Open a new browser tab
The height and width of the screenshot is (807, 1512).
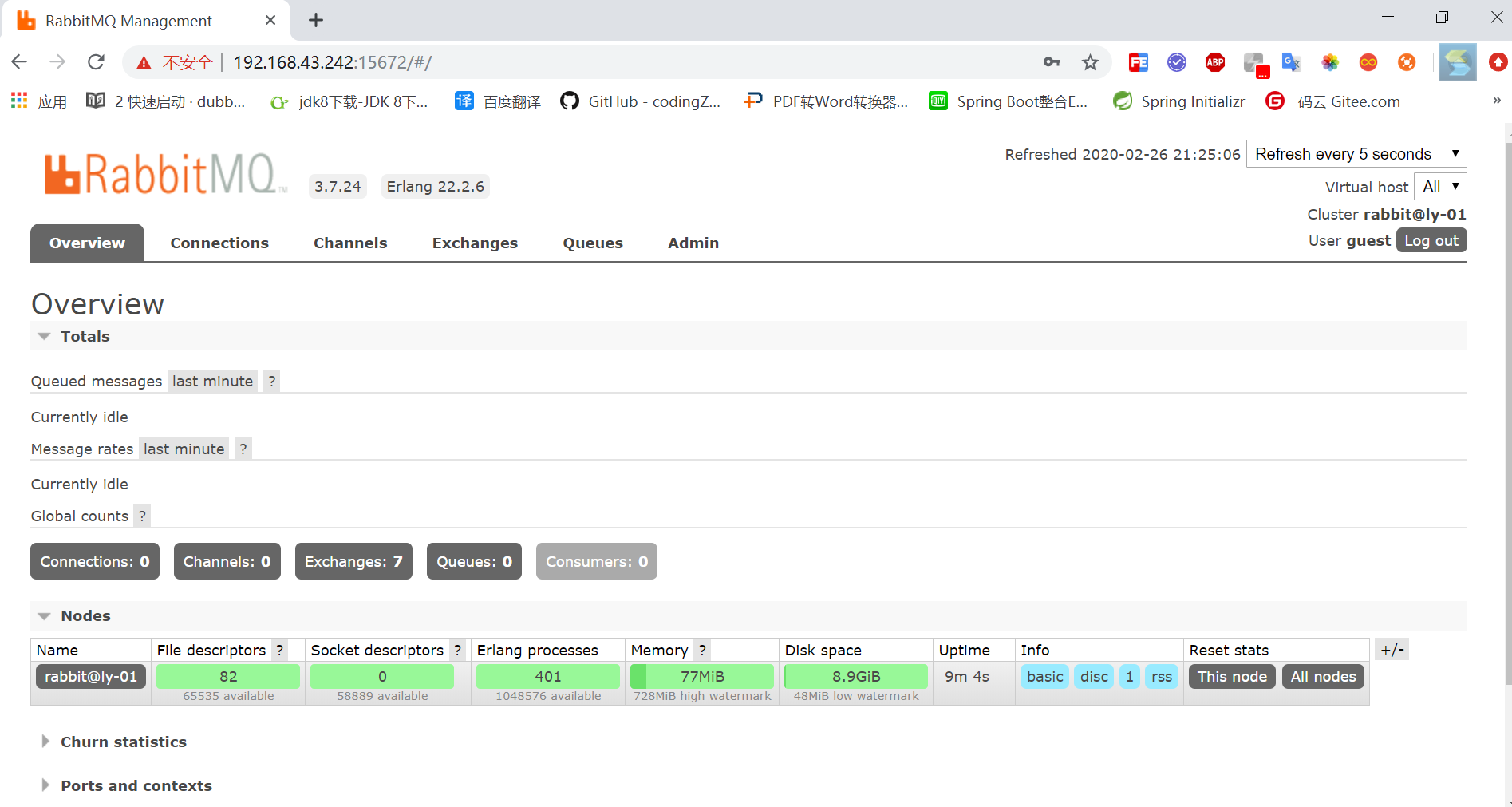click(316, 20)
